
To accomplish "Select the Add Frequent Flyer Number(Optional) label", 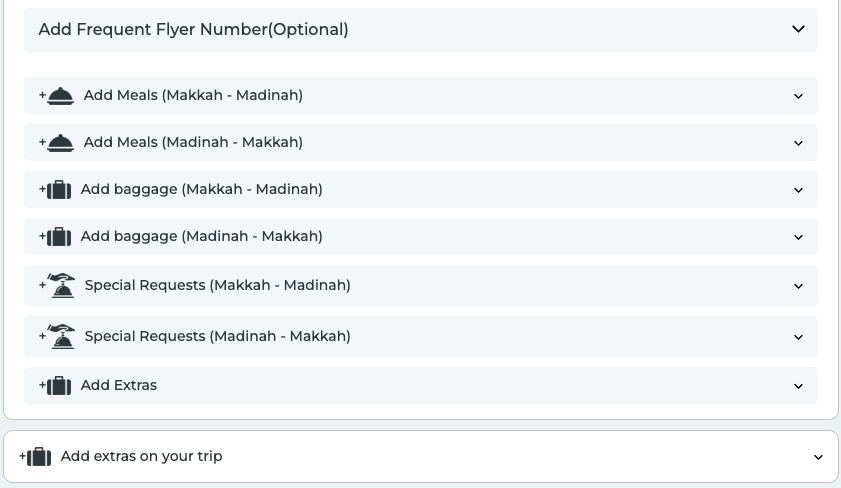I will point(193,30).
